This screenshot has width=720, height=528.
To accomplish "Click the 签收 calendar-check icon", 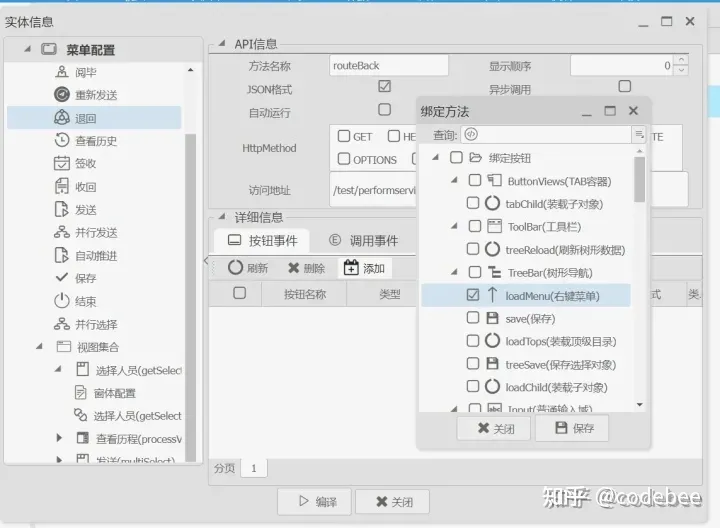I will (62, 163).
